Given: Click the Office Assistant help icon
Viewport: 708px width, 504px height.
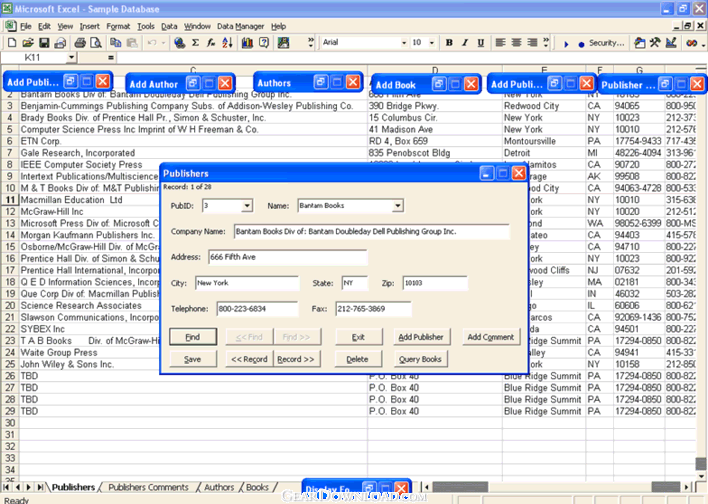Looking at the screenshot, I should coord(264,43).
